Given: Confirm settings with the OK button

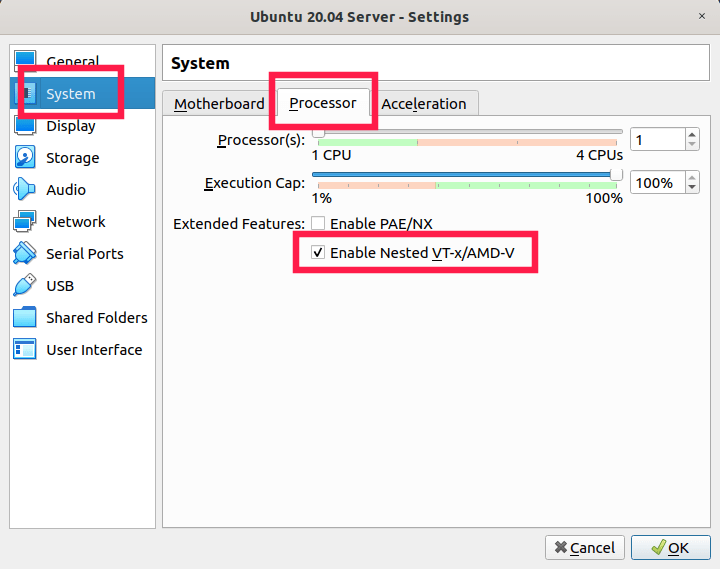Looking at the screenshot, I should click(670, 547).
